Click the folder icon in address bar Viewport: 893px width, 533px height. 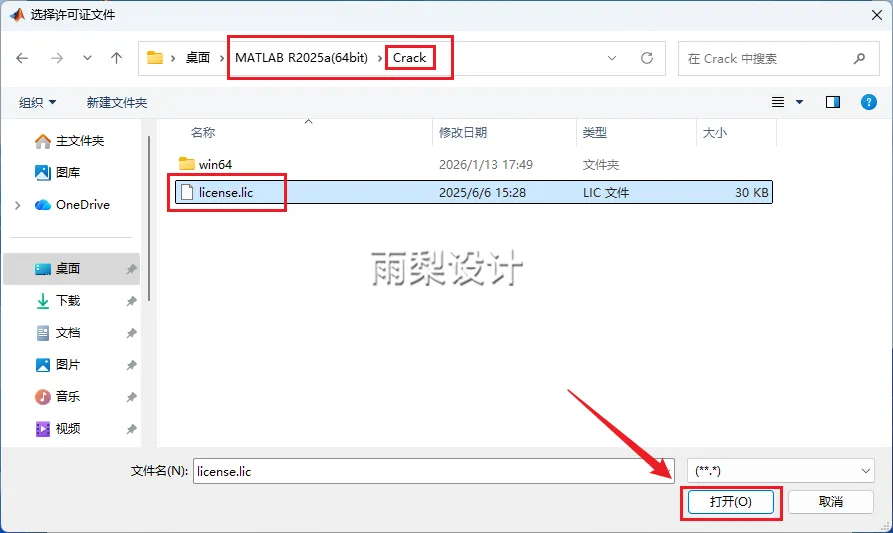[x=155, y=58]
